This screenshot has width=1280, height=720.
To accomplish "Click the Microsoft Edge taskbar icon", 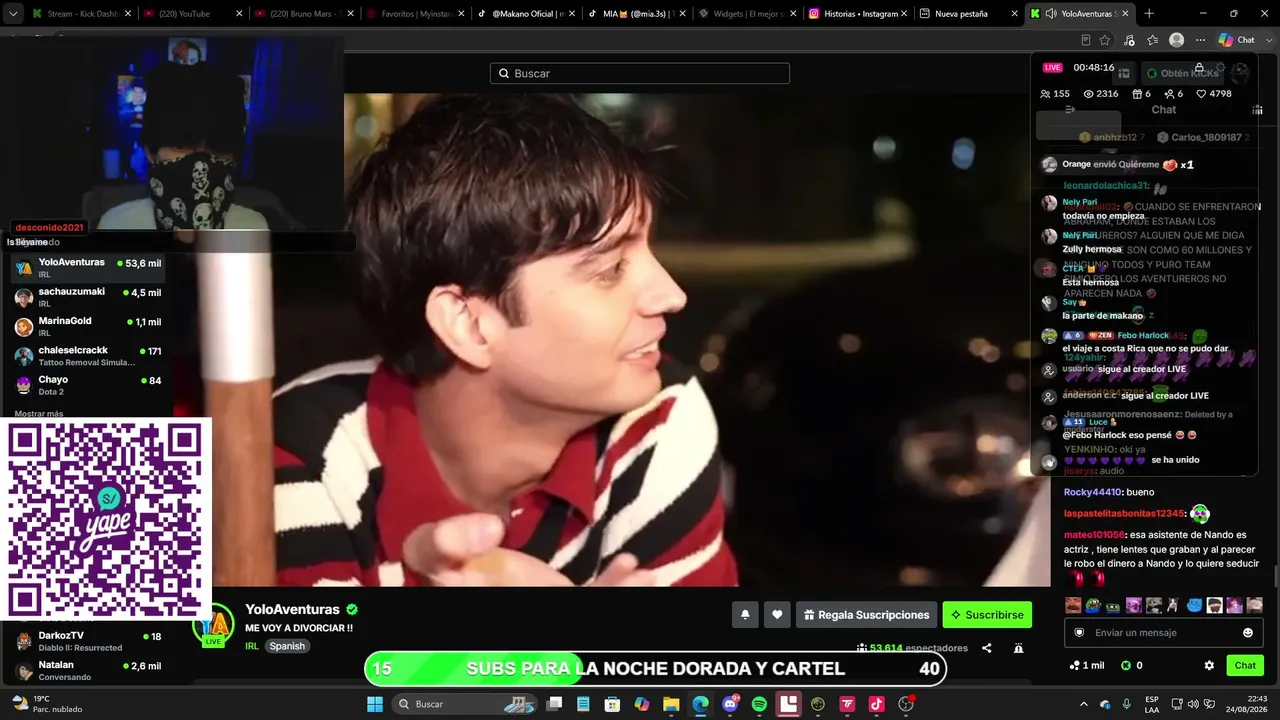I will click(700, 704).
